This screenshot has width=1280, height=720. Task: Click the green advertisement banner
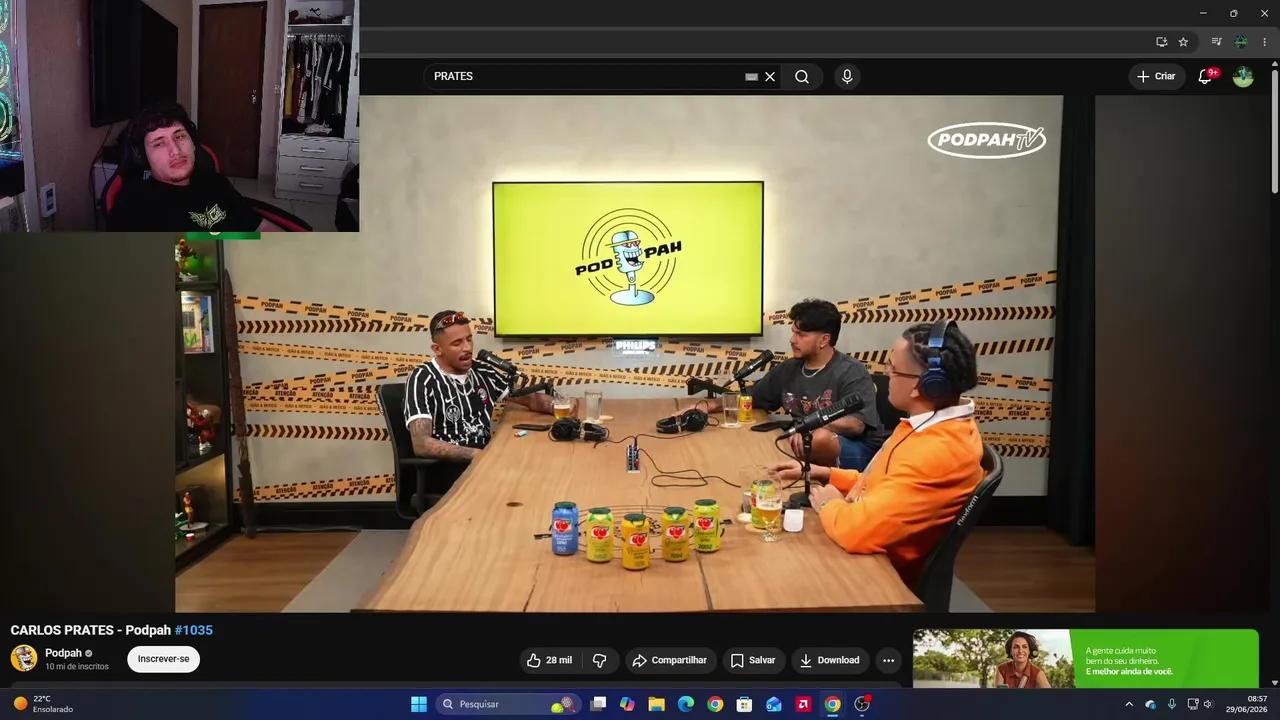[1086, 658]
